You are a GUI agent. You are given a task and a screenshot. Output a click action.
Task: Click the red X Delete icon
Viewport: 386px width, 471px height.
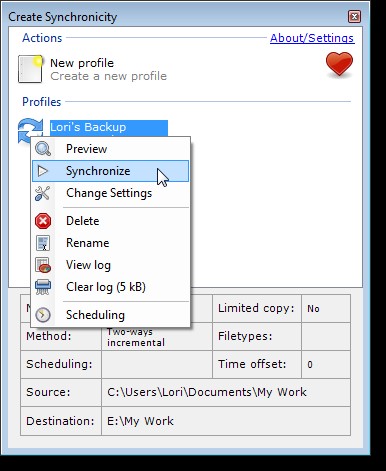pyautogui.click(x=43, y=221)
